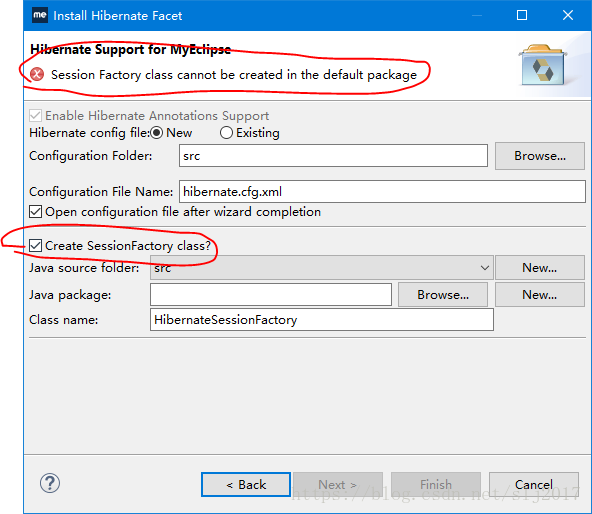The width and height of the screenshot is (592, 514).
Task: Click the 'Hibernate Support for MyEclipse' heading
Action: 130,49
